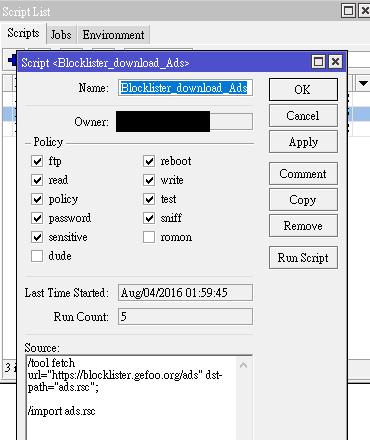Screen dimensions: 370x440
Task: Edit the script Name field
Action: [x=185, y=88]
